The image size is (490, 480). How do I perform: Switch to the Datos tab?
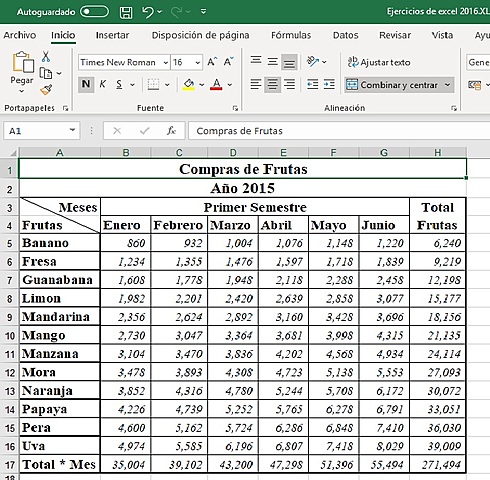point(345,35)
